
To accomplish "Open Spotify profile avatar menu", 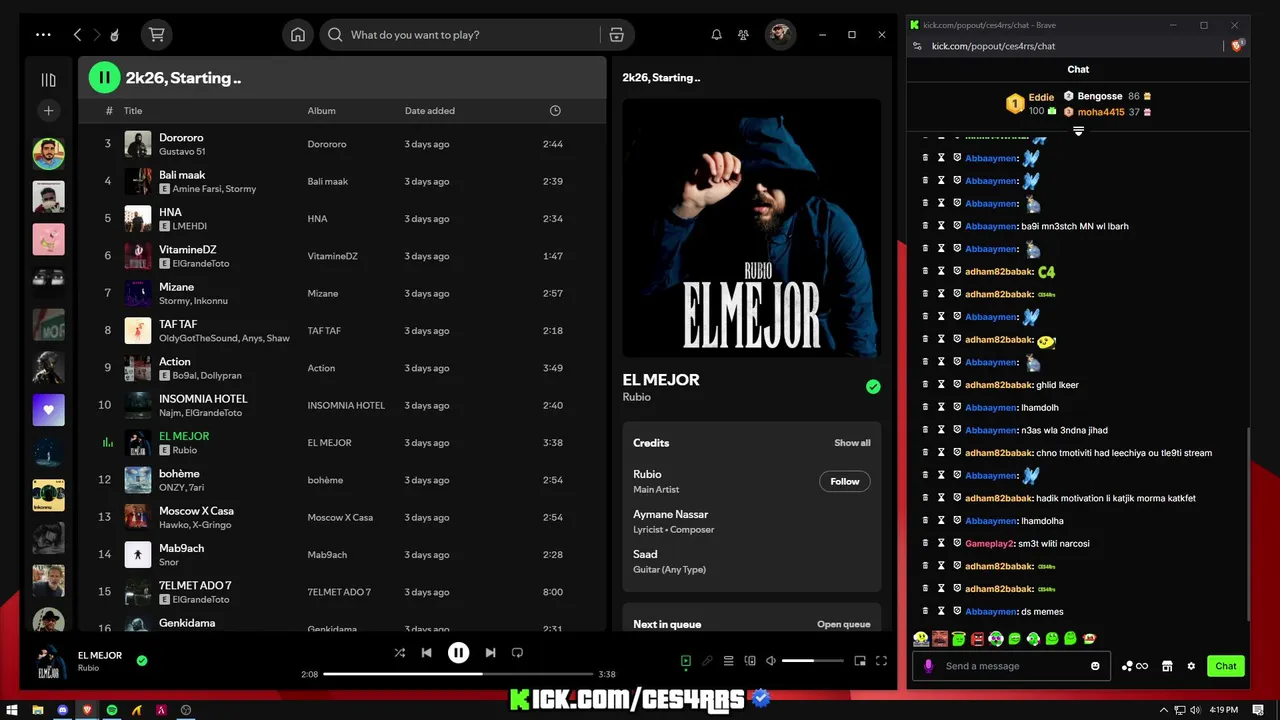I will [780, 34].
